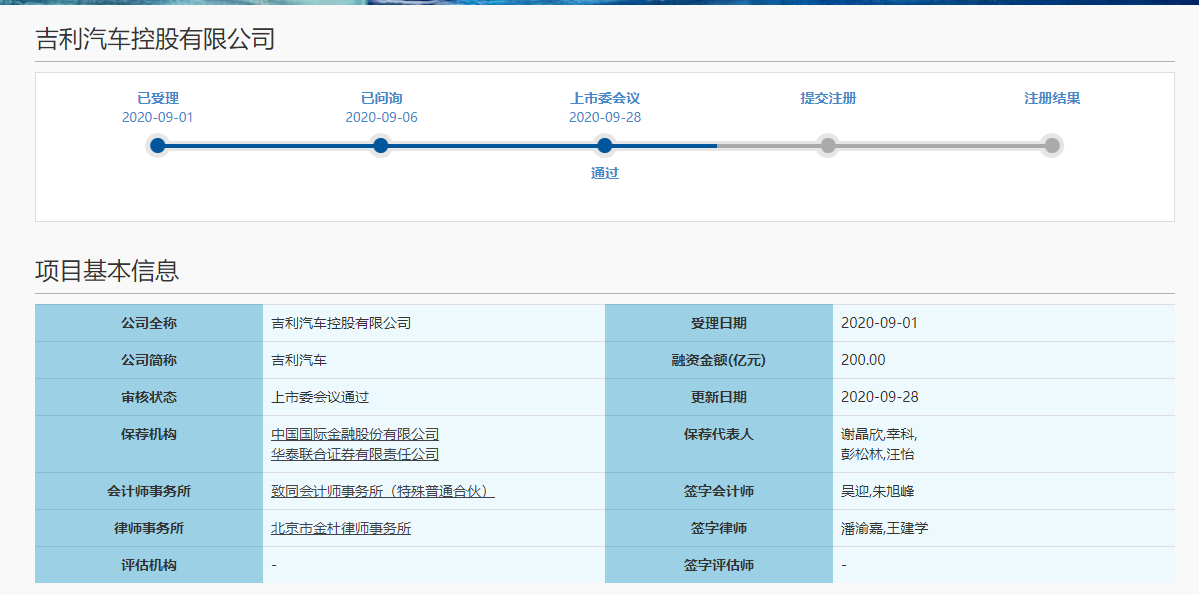
Task: Select the 已问询 stage label
Action: [x=381, y=98]
